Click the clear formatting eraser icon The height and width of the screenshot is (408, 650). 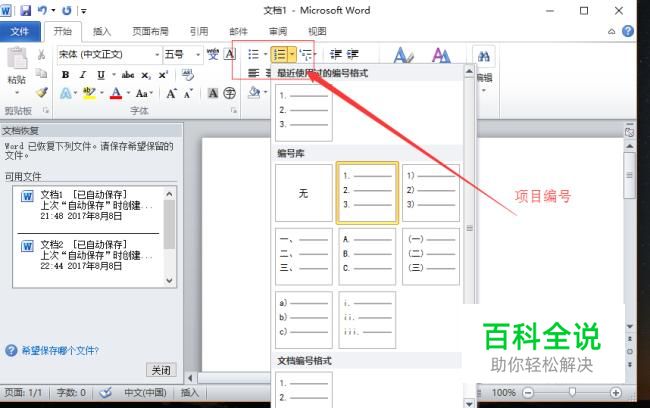[x=188, y=75]
